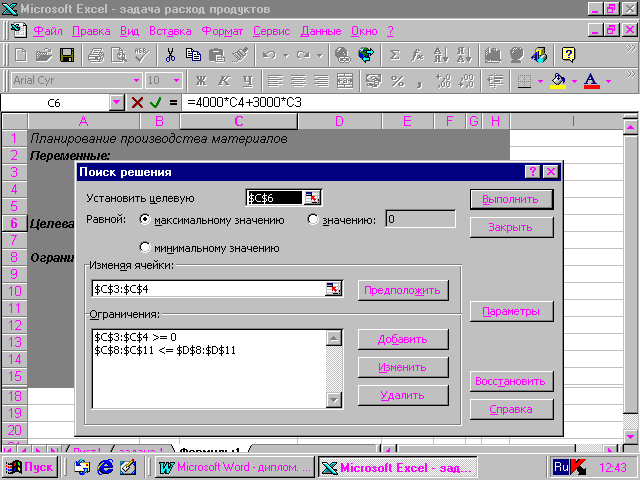This screenshot has width=640, height=480.
Task: Select the значению radio button
Action: [313, 219]
